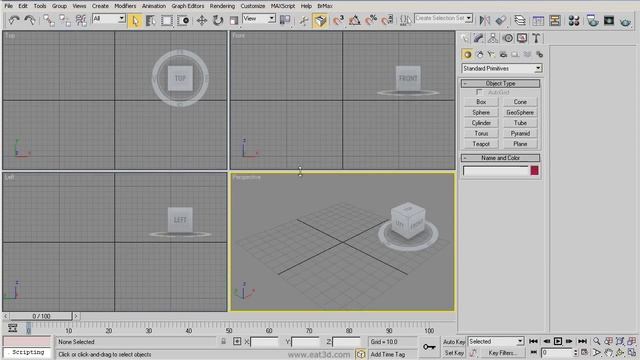Click the Redo arrow icon
Screen dimensions: 640x360
coord(29,20)
